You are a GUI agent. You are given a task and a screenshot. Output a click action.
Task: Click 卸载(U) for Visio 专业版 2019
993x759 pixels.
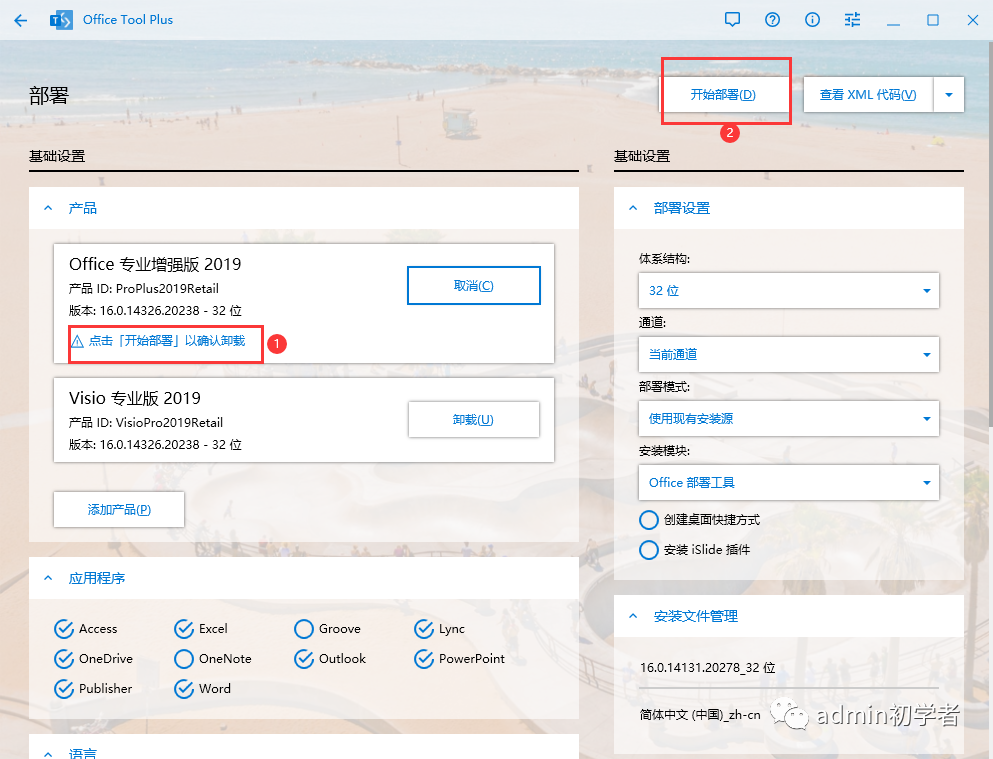point(474,420)
